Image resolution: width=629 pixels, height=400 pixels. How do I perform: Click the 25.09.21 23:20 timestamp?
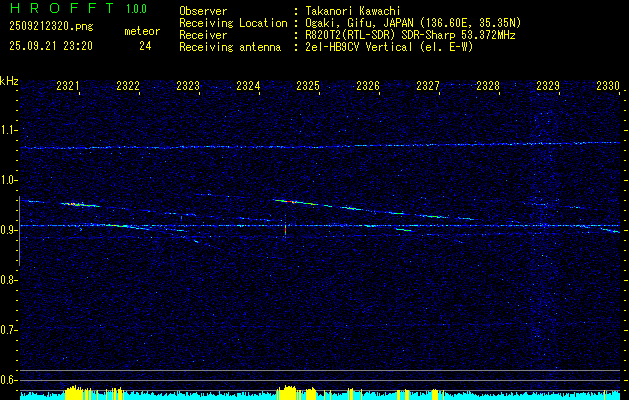(x=51, y=46)
